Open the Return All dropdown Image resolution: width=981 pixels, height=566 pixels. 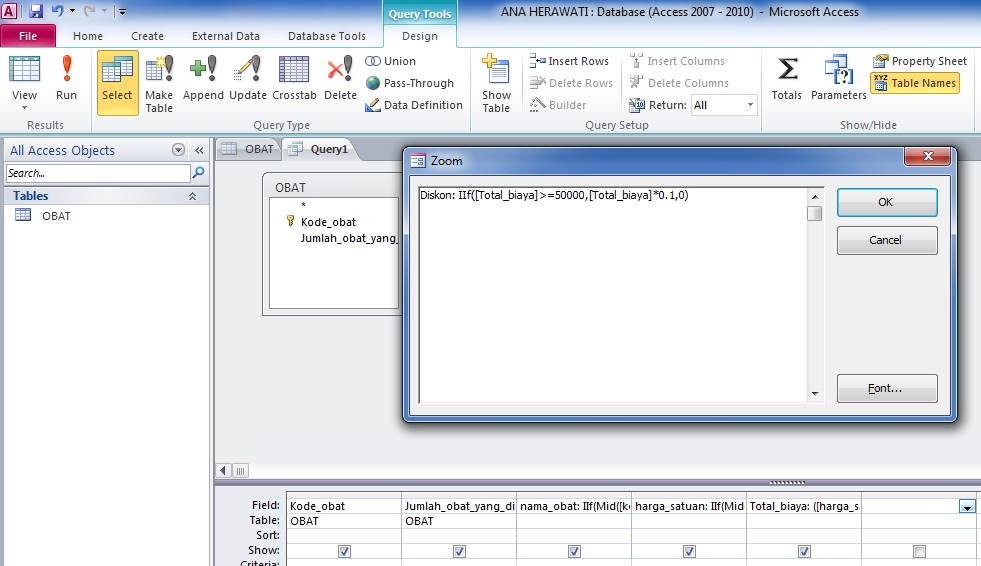point(750,104)
